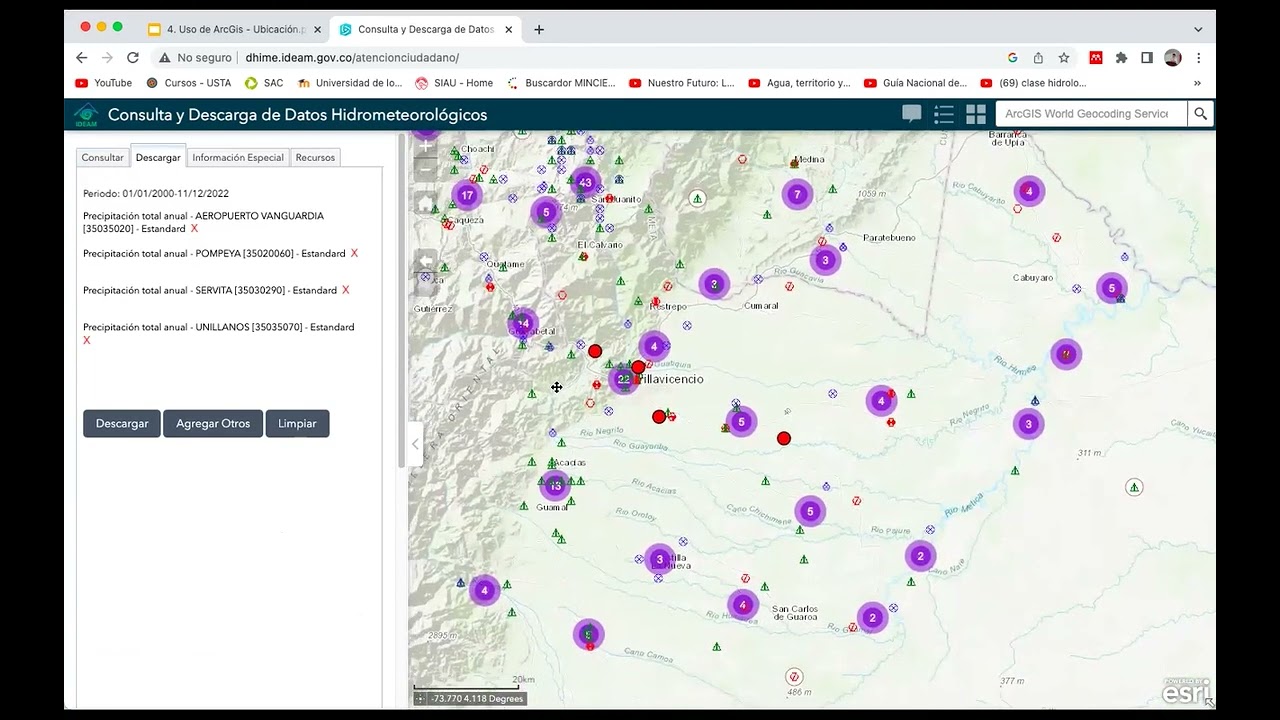
Task: Open the tab search dropdown arrow
Action: point(1198,29)
